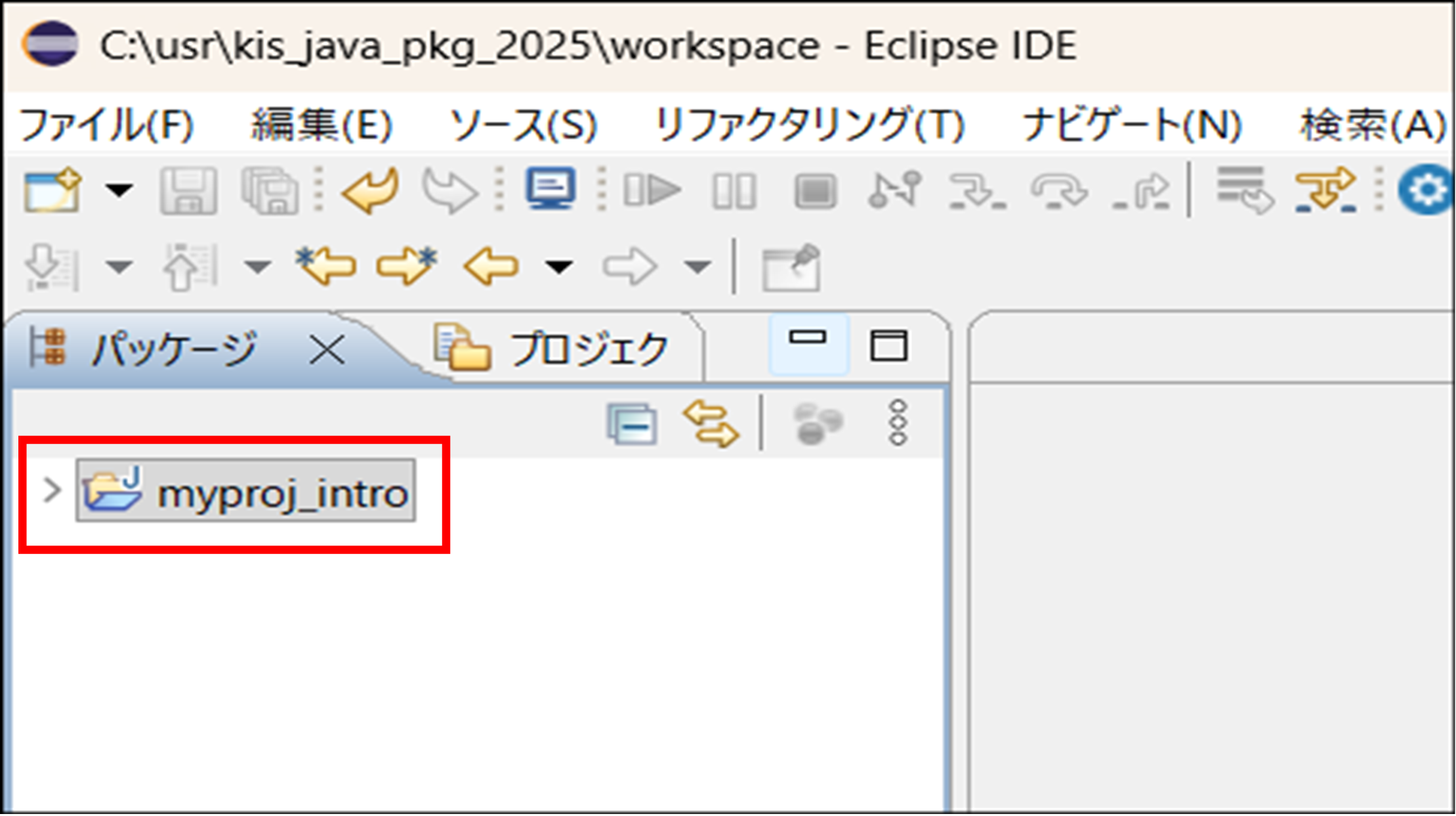Minimize the Package Explorer view panel
The image size is (1456, 816).
808,339
